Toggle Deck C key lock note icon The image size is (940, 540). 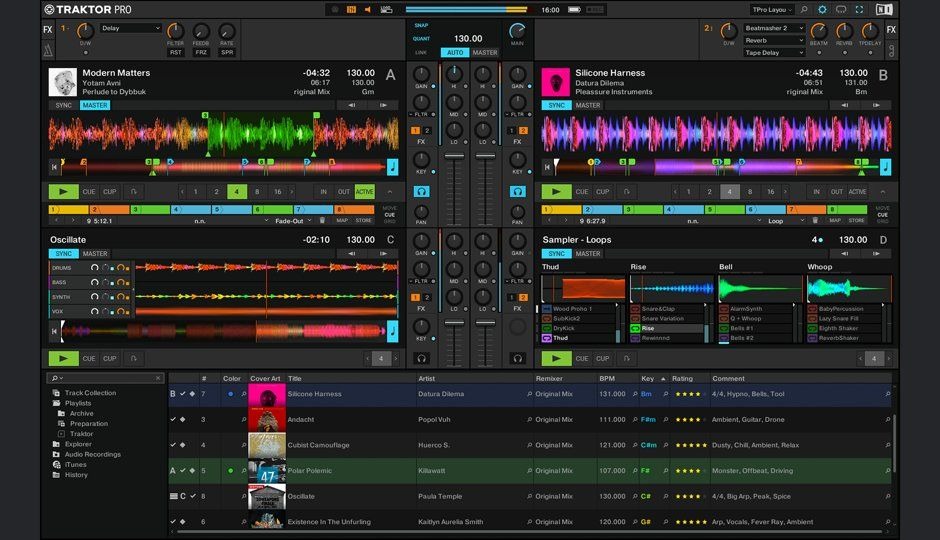click(x=393, y=331)
